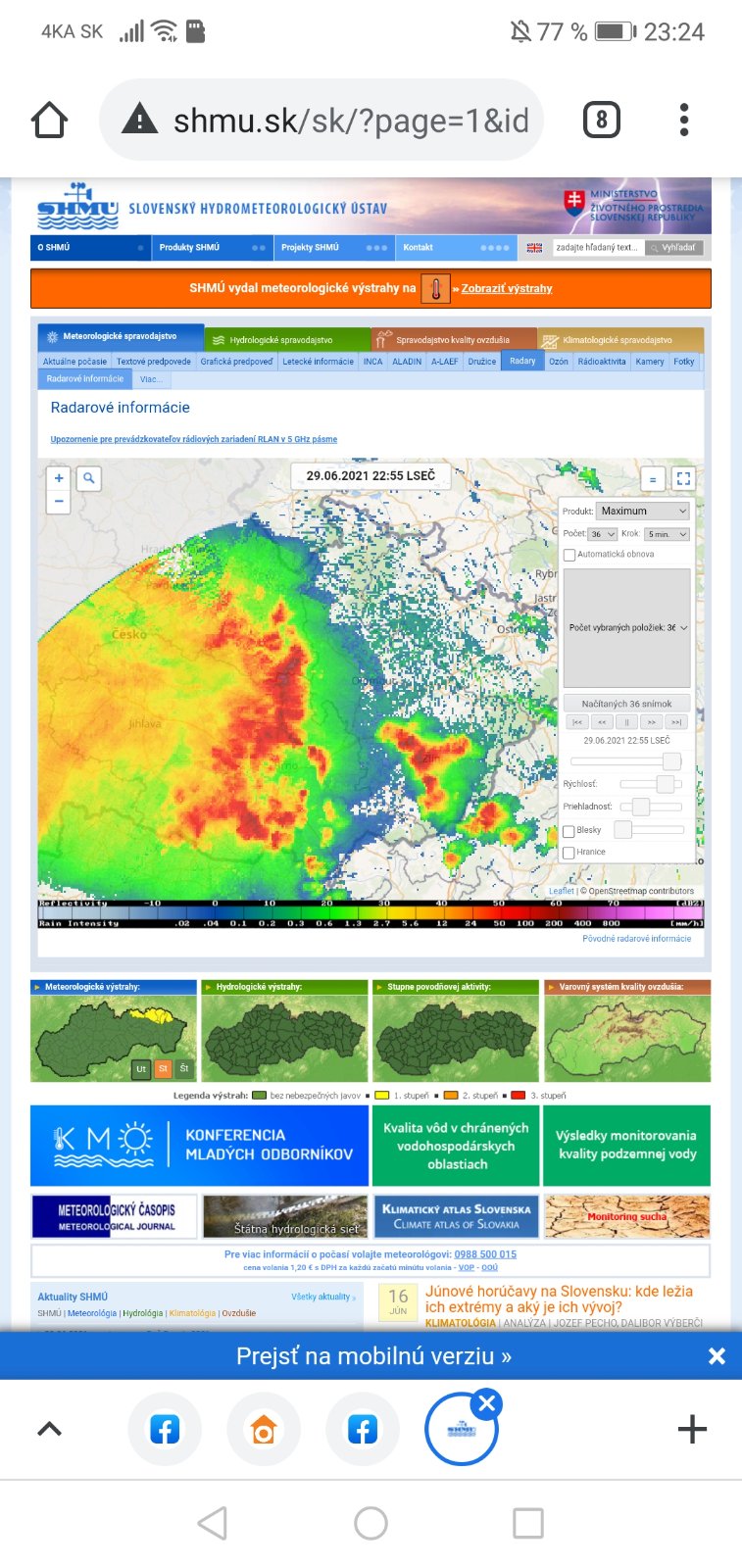Enable the Hranice borders checkbox

click(569, 853)
